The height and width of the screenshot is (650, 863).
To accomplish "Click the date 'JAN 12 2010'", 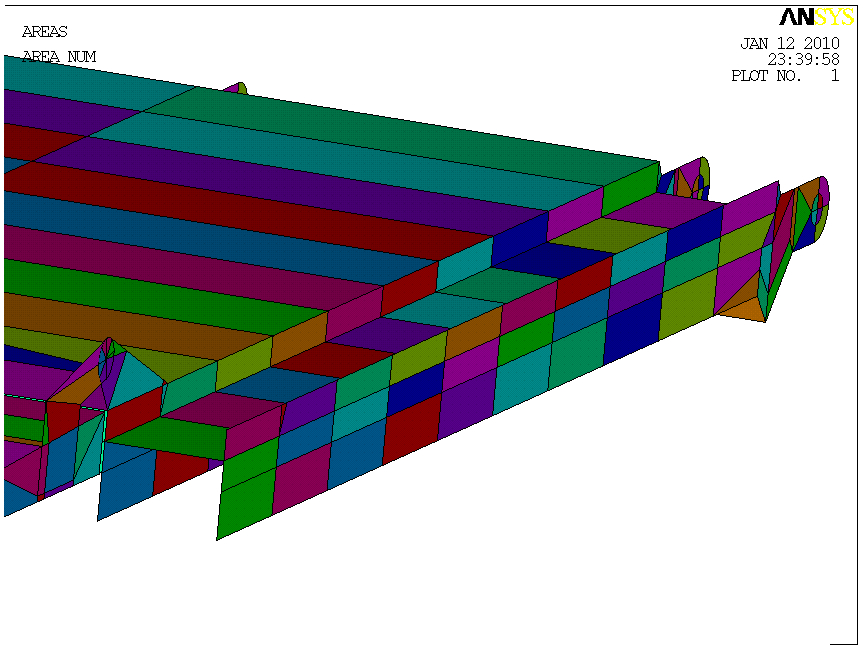I will point(790,43).
